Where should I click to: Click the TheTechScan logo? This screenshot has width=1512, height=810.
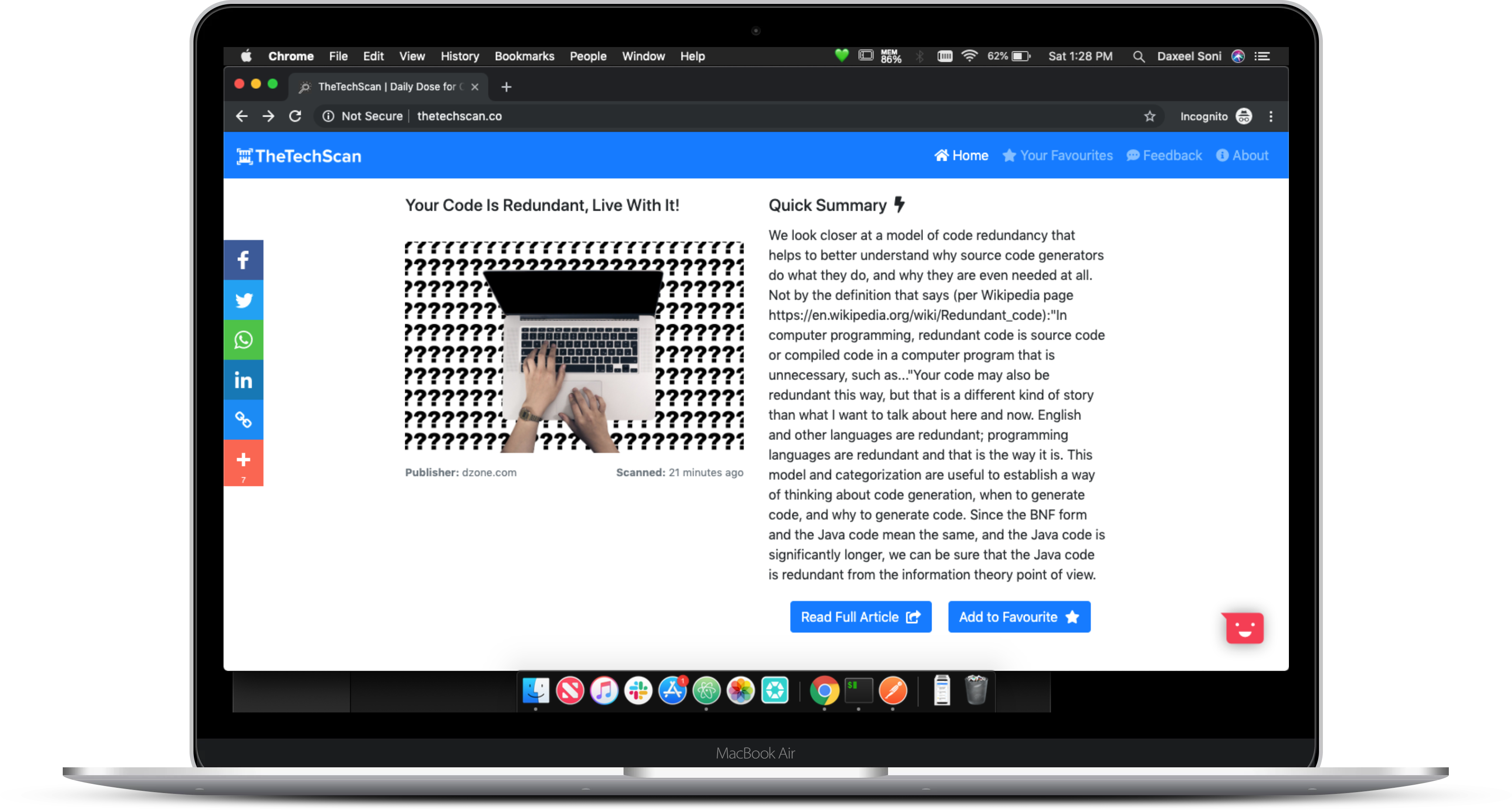(x=299, y=155)
